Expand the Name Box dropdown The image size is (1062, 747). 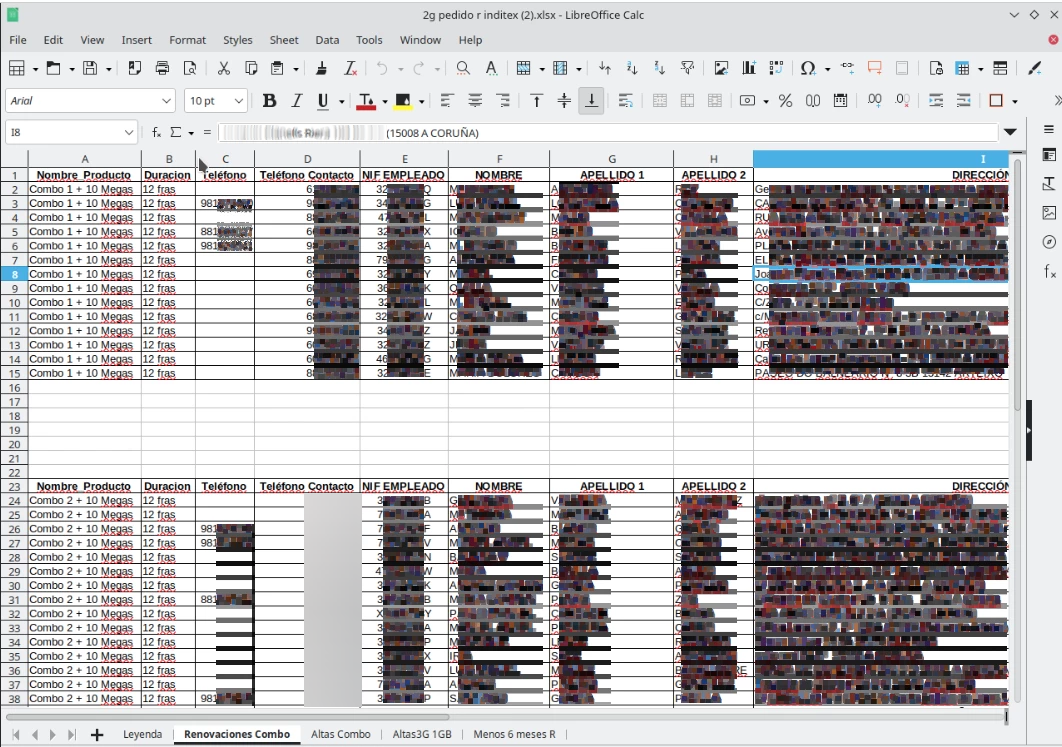coord(129,132)
